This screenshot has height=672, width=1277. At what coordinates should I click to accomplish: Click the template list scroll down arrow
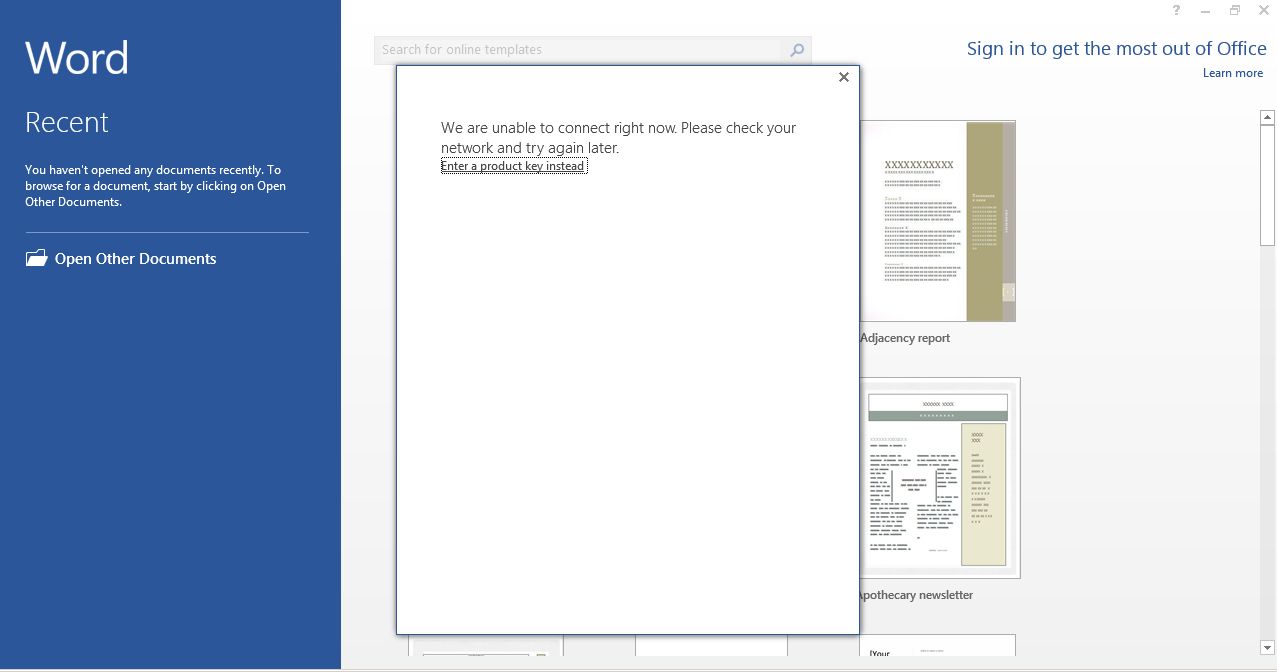tap(1267, 648)
